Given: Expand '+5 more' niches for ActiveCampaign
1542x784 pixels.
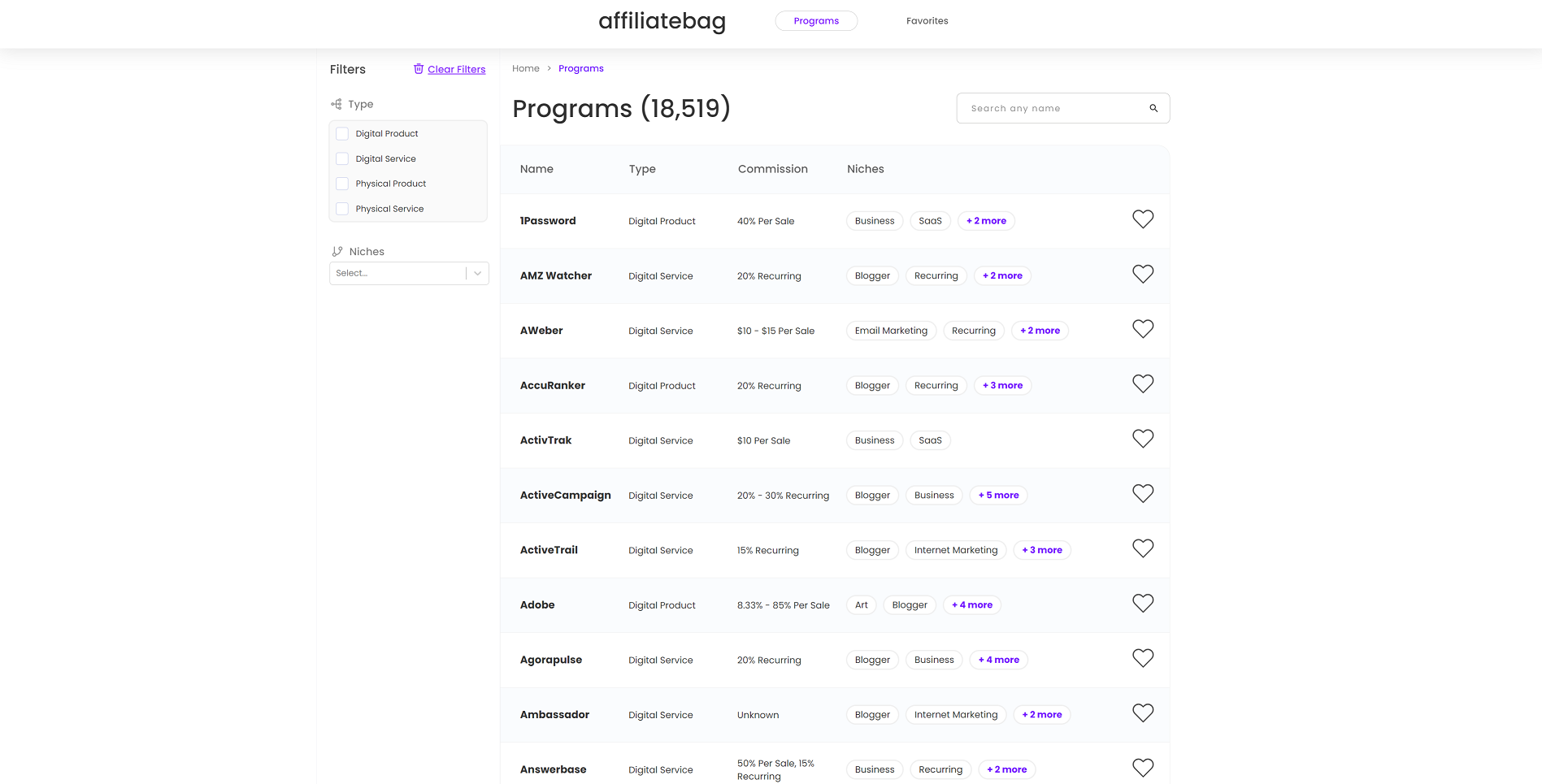Looking at the screenshot, I should (998, 496).
